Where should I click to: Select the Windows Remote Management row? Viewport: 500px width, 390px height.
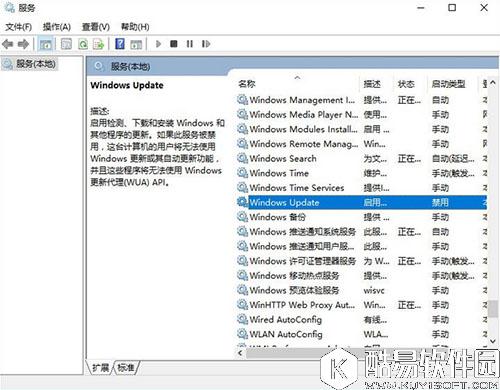click(x=362, y=144)
